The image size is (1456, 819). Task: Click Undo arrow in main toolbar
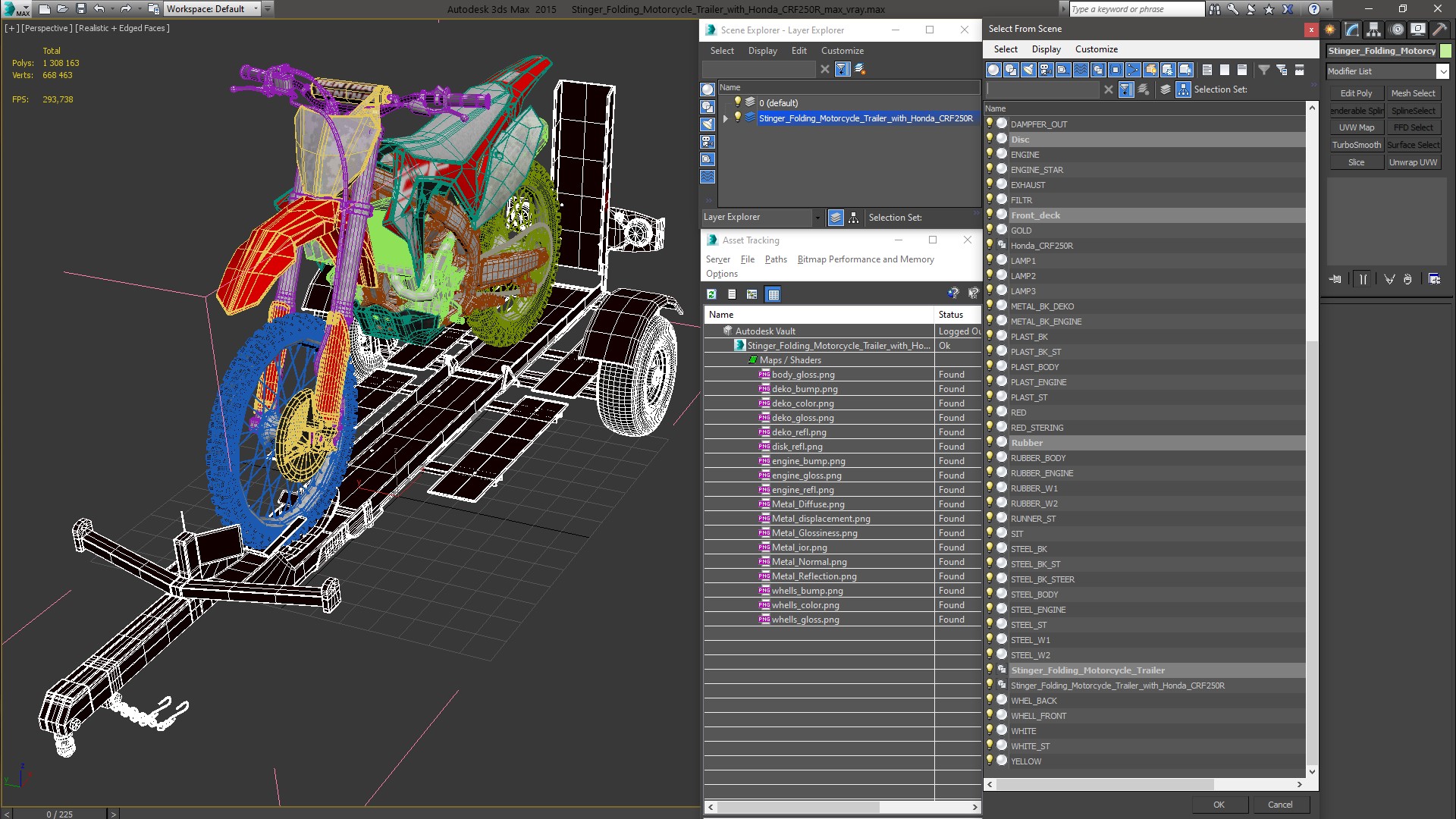(99, 9)
